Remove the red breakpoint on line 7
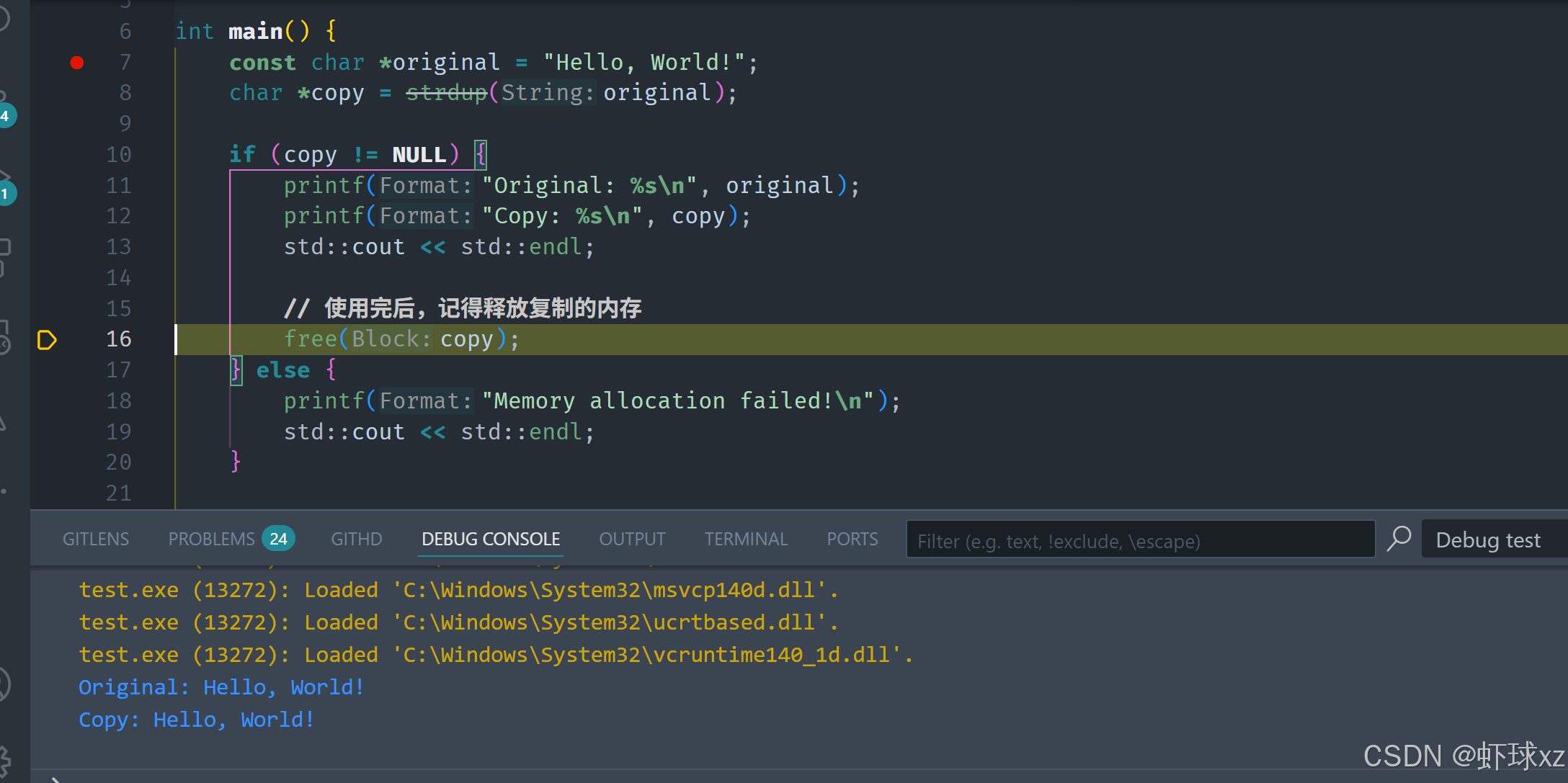The width and height of the screenshot is (1568, 783). [x=77, y=63]
